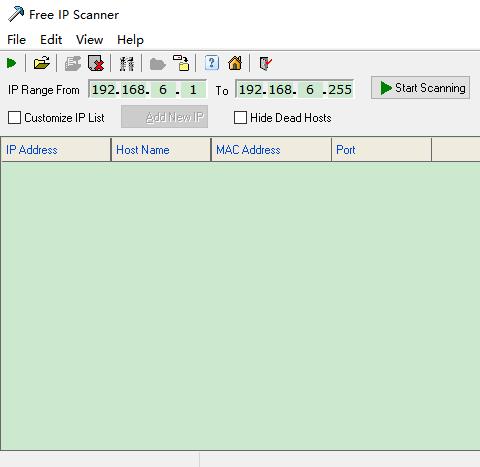The height and width of the screenshot is (467, 480).
Task: Click the To IP address field
Action: pyautogui.click(x=294, y=89)
